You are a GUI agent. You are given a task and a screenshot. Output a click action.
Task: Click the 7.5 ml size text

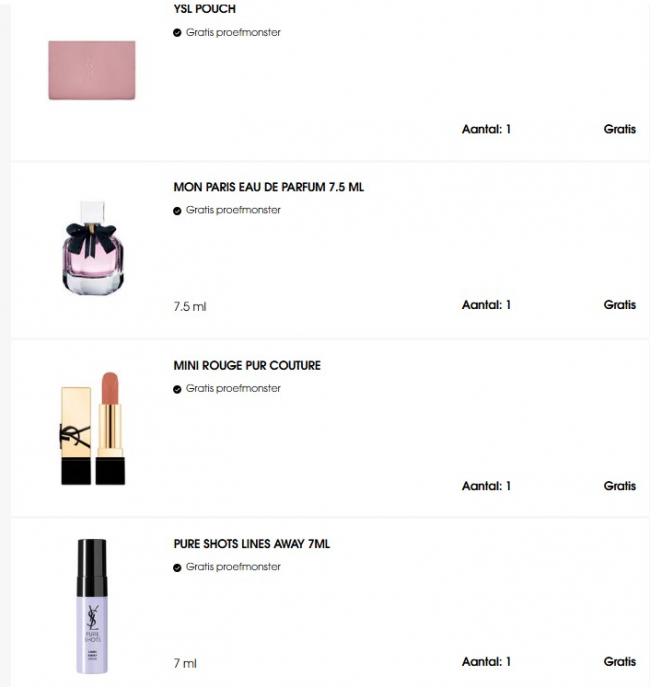pyautogui.click(x=190, y=307)
